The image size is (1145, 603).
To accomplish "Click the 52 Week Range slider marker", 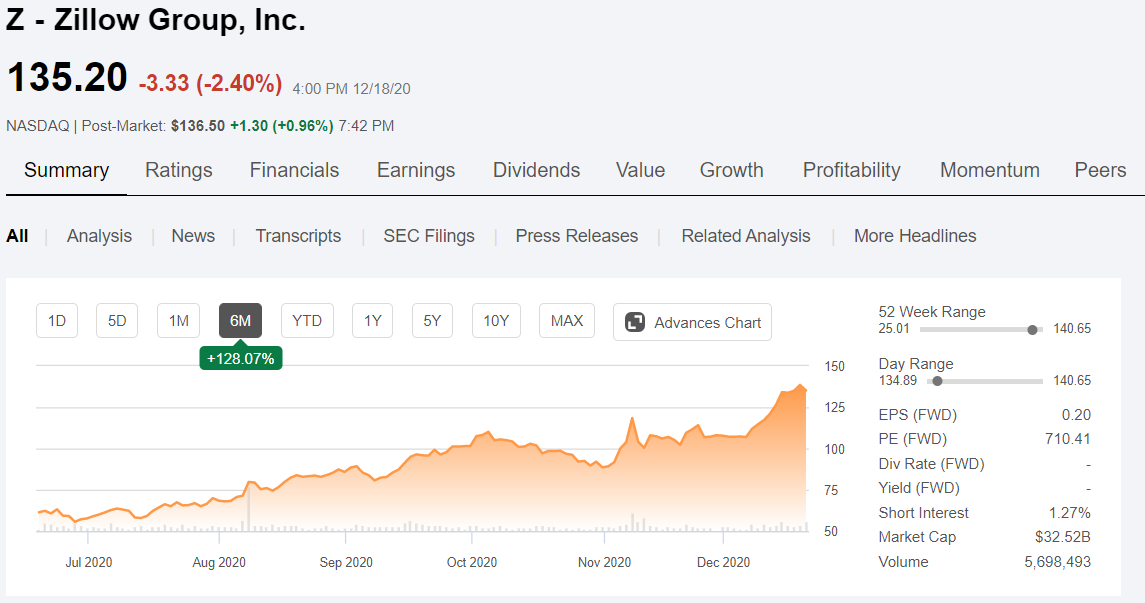I will (x=1032, y=330).
